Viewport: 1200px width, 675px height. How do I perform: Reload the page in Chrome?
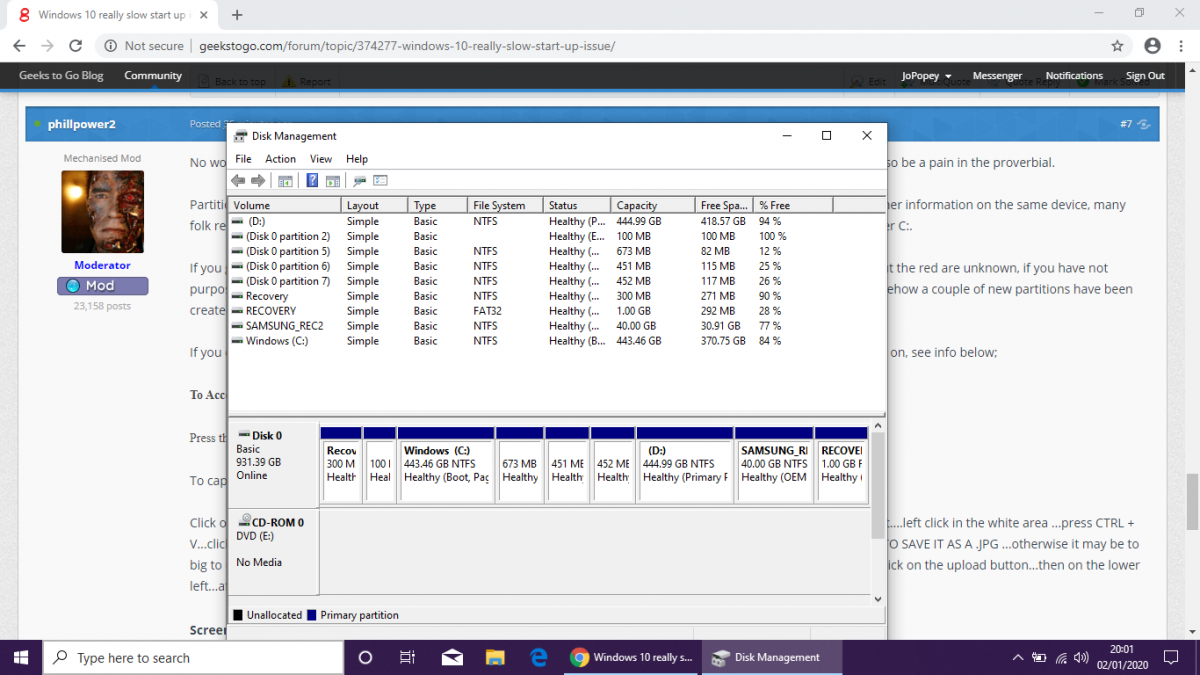[75, 45]
